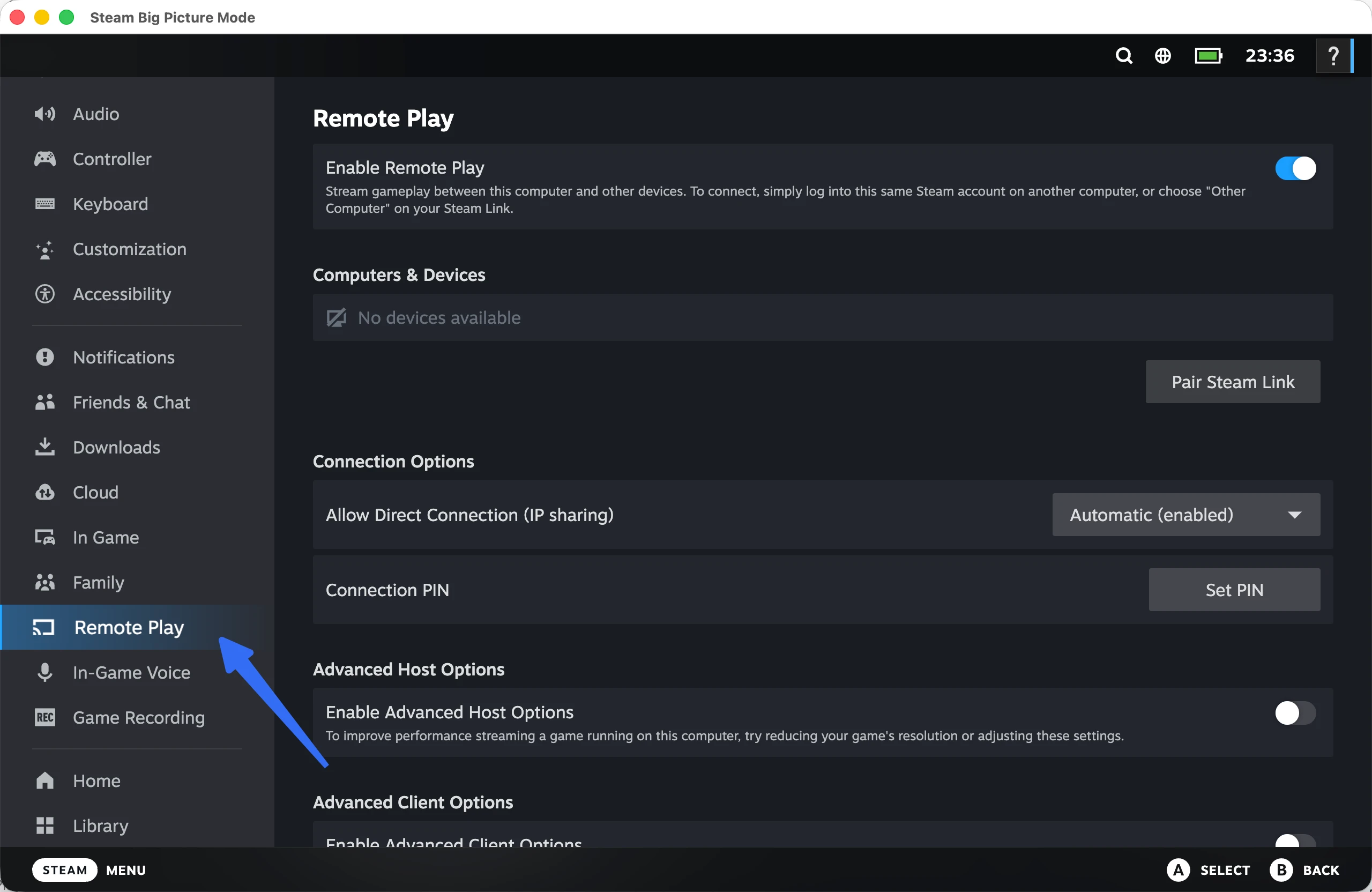Click the MENU label in footer

(x=125, y=869)
